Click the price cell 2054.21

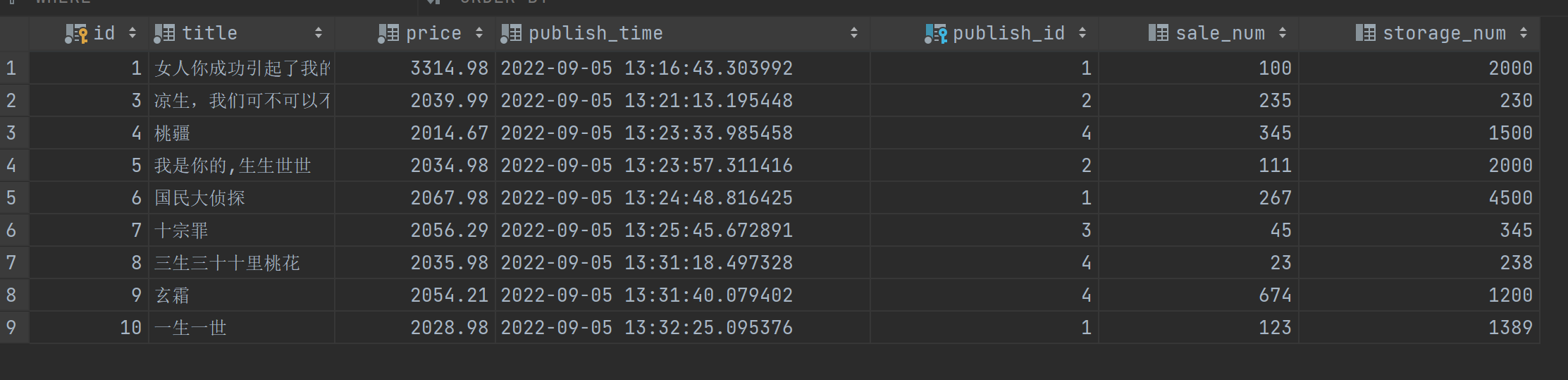click(450, 295)
